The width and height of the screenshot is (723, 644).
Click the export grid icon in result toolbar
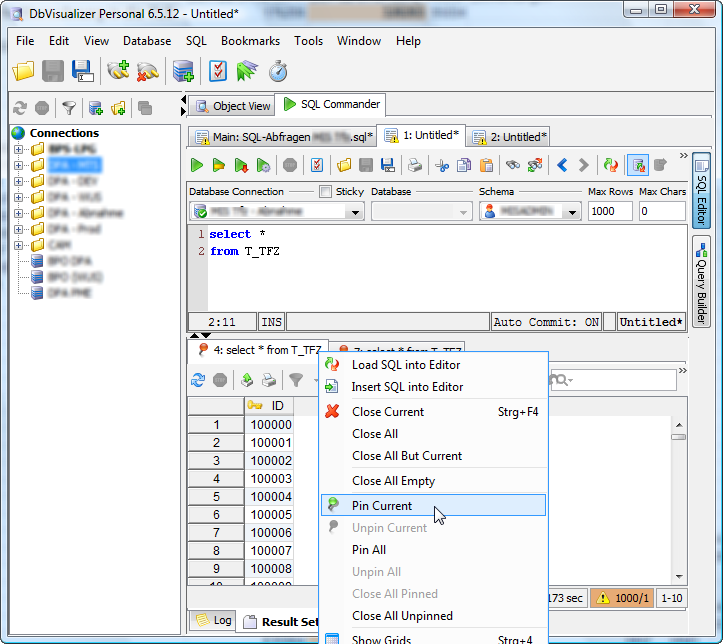(247, 380)
